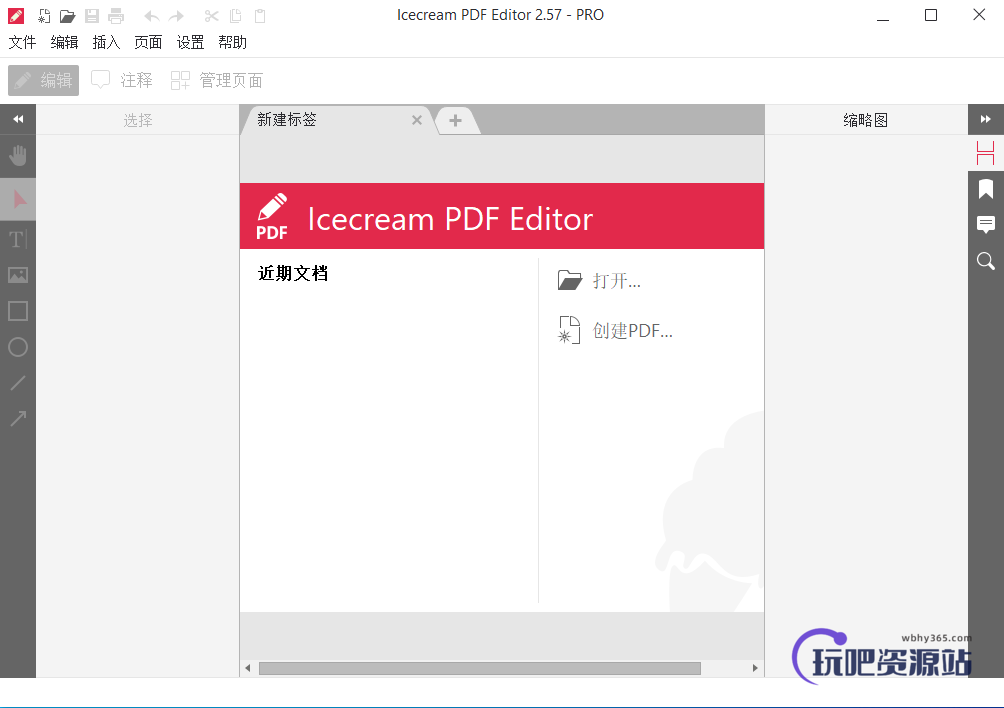Click the new document icon in title bar
The width and height of the screenshot is (1004, 708).
click(x=44, y=16)
